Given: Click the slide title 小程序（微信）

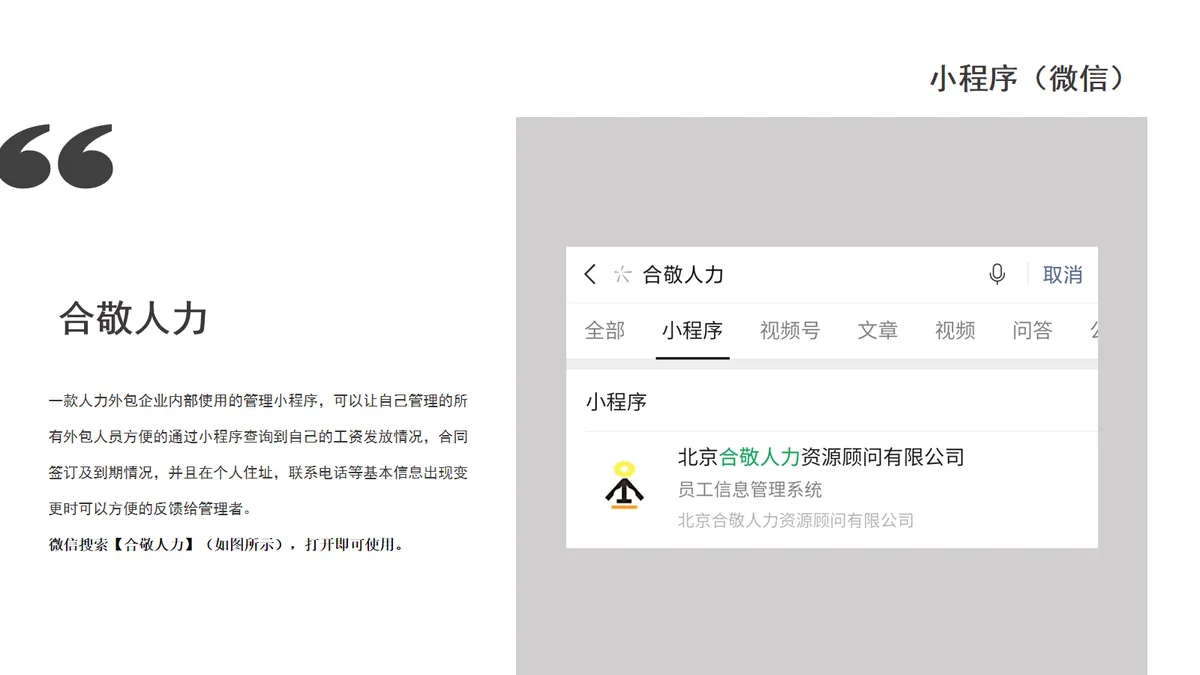Looking at the screenshot, I should point(1029,78).
